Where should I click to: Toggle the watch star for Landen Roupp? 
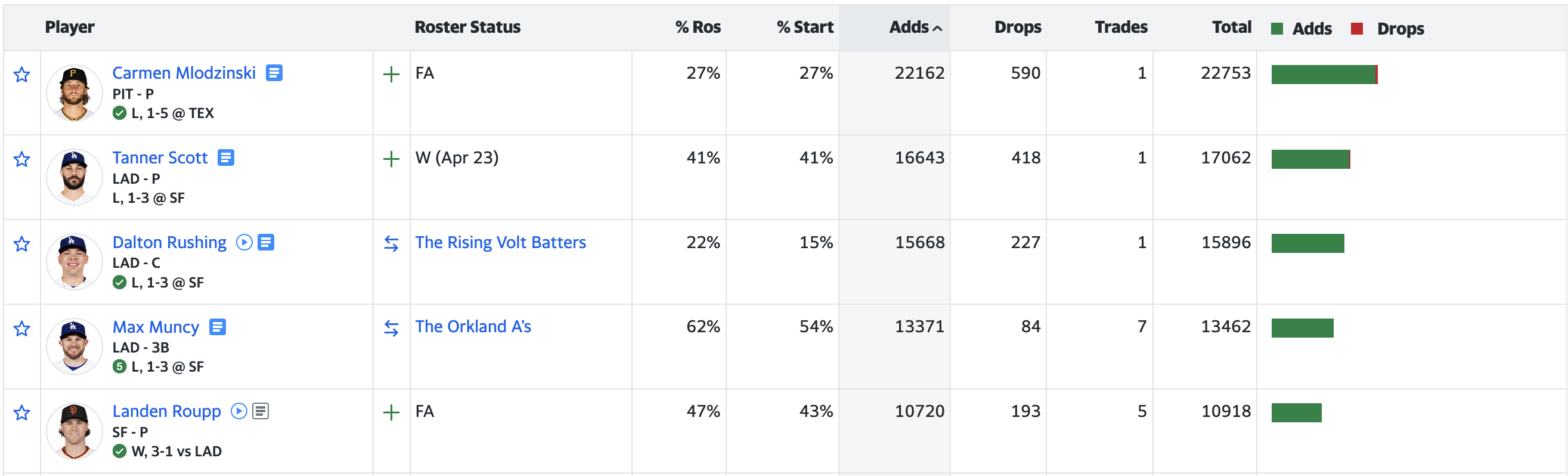click(x=22, y=413)
